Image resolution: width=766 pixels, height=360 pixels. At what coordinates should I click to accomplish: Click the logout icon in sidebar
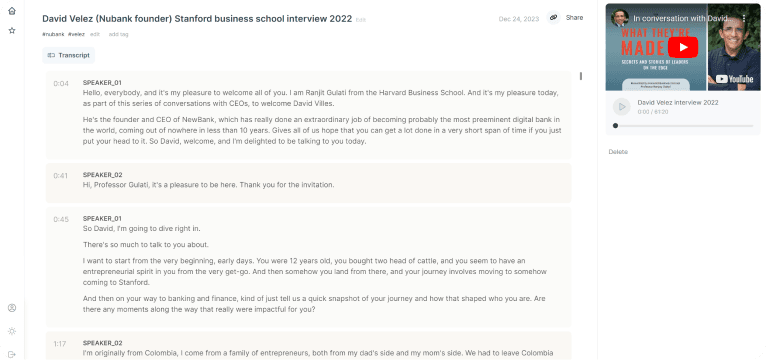click(12, 354)
